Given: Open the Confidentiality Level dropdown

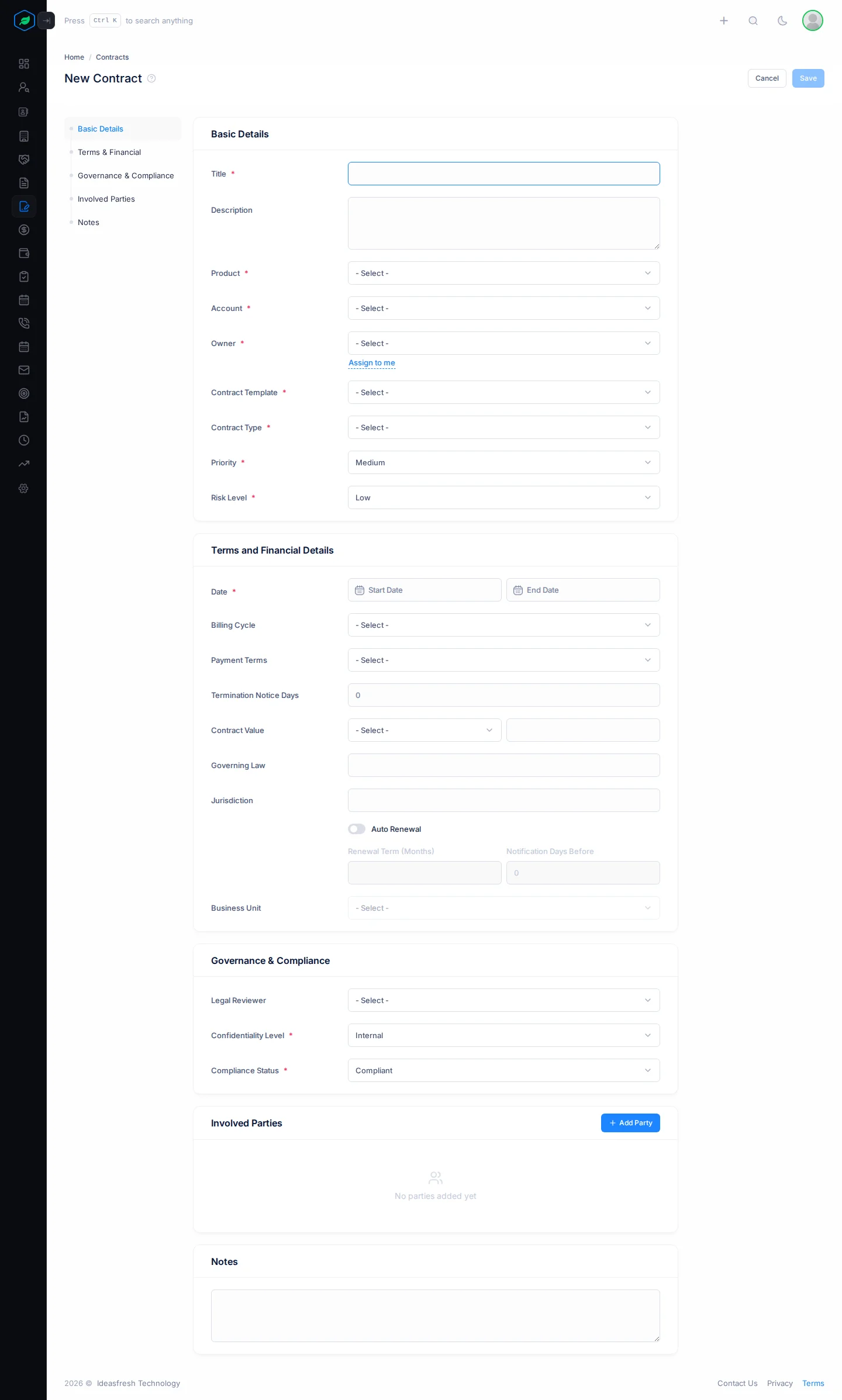Looking at the screenshot, I should click(504, 1035).
